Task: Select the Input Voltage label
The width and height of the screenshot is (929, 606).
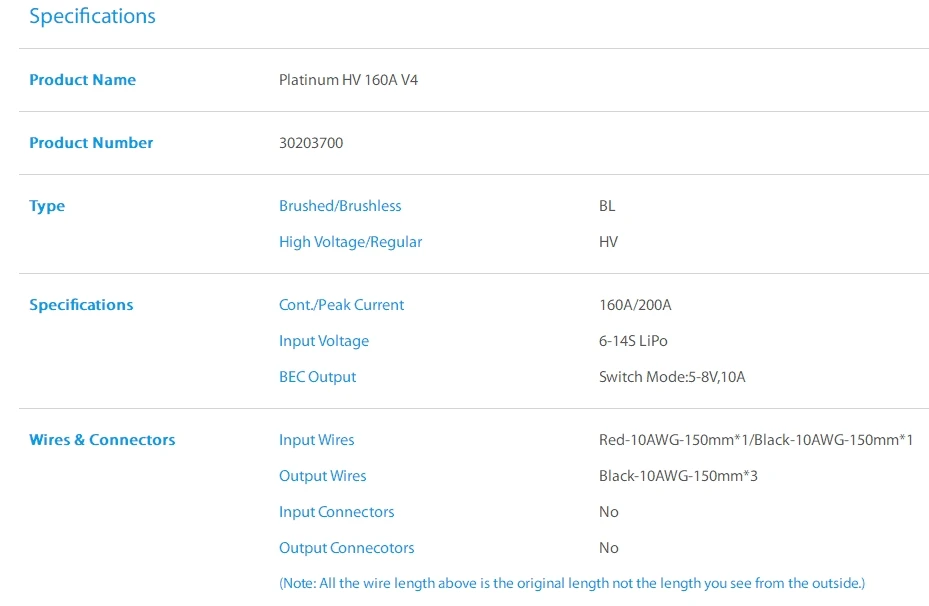Action: (324, 341)
